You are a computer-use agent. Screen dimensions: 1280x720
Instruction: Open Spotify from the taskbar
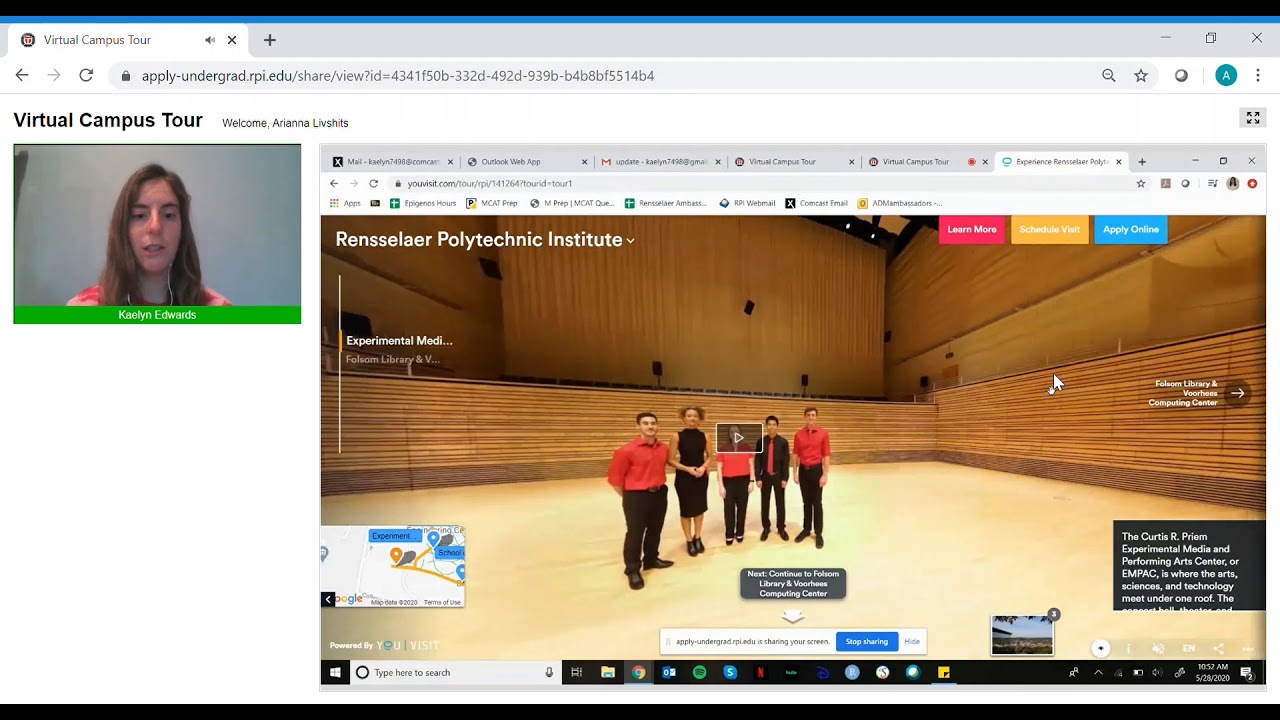(700, 673)
